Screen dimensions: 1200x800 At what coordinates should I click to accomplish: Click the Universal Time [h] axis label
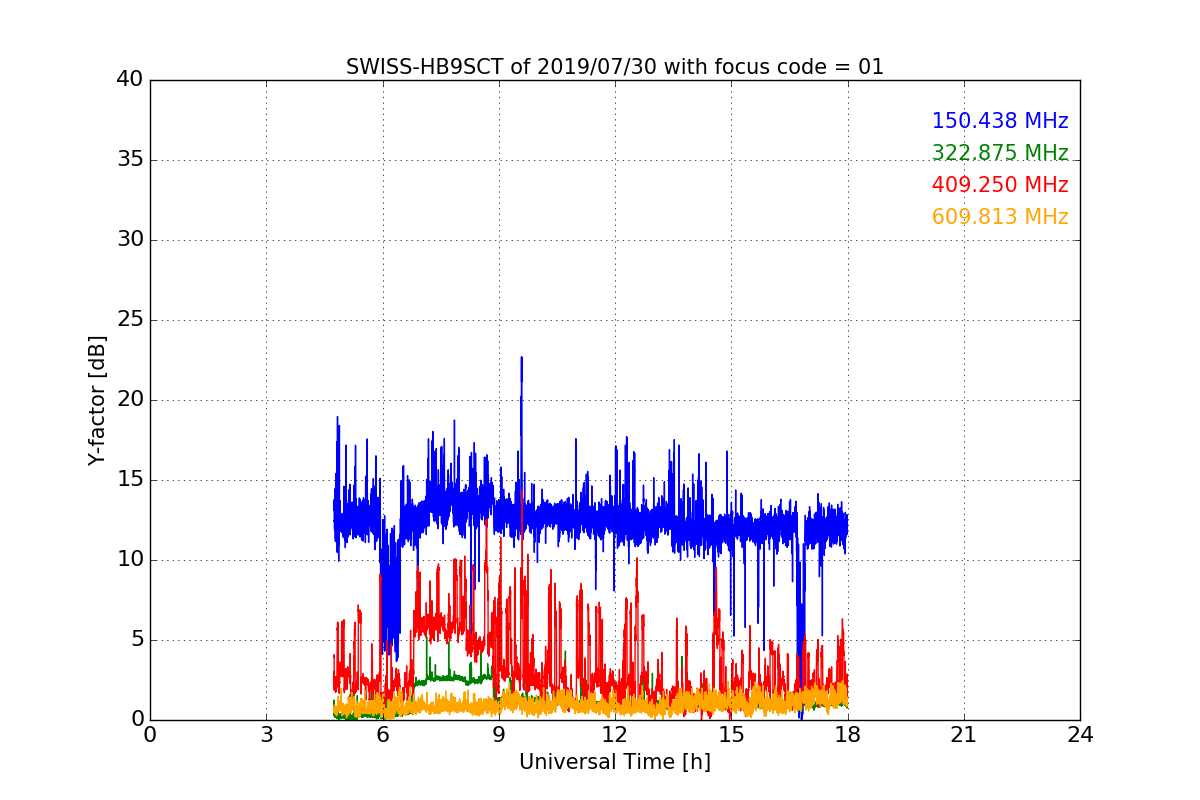click(615, 762)
